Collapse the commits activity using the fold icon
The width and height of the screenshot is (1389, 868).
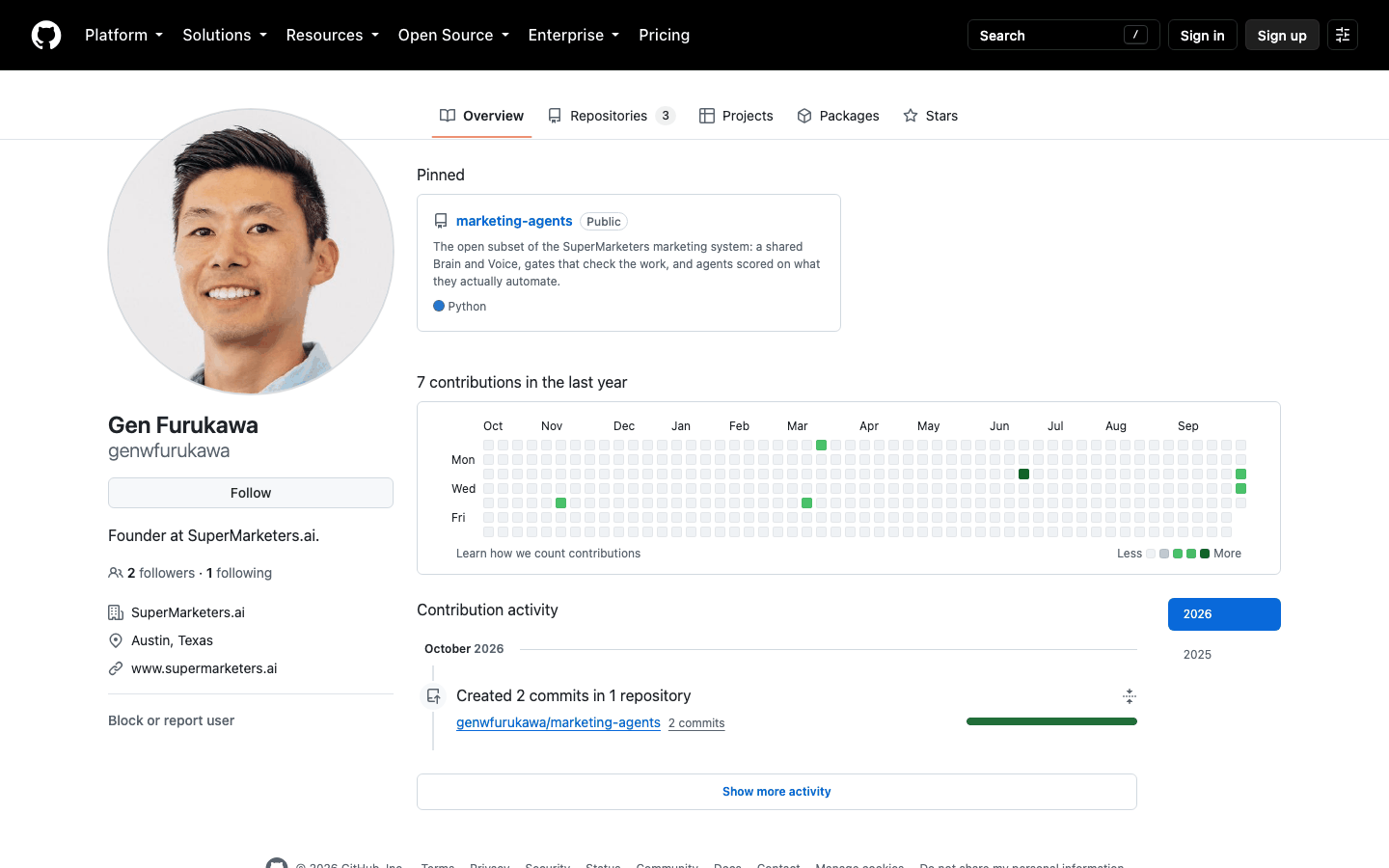pyautogui.click(x=1130, y=696)
